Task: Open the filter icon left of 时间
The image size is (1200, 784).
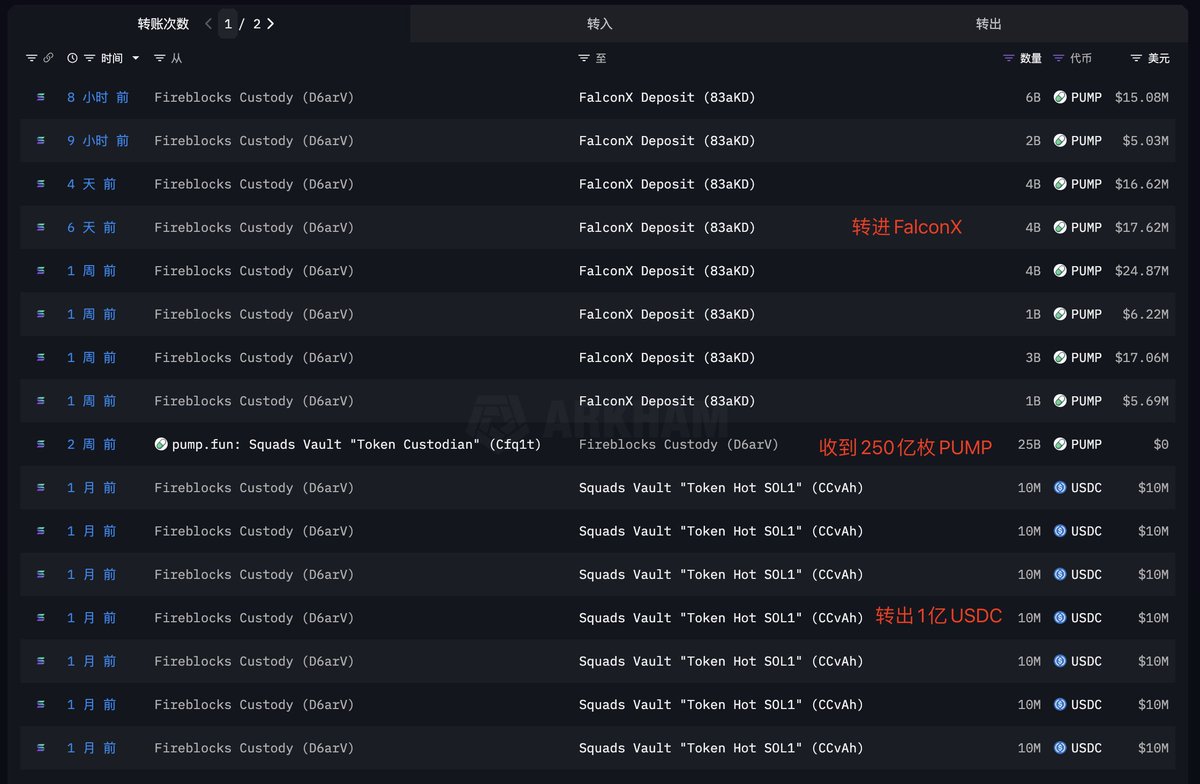Action: [x=90, y=58]
